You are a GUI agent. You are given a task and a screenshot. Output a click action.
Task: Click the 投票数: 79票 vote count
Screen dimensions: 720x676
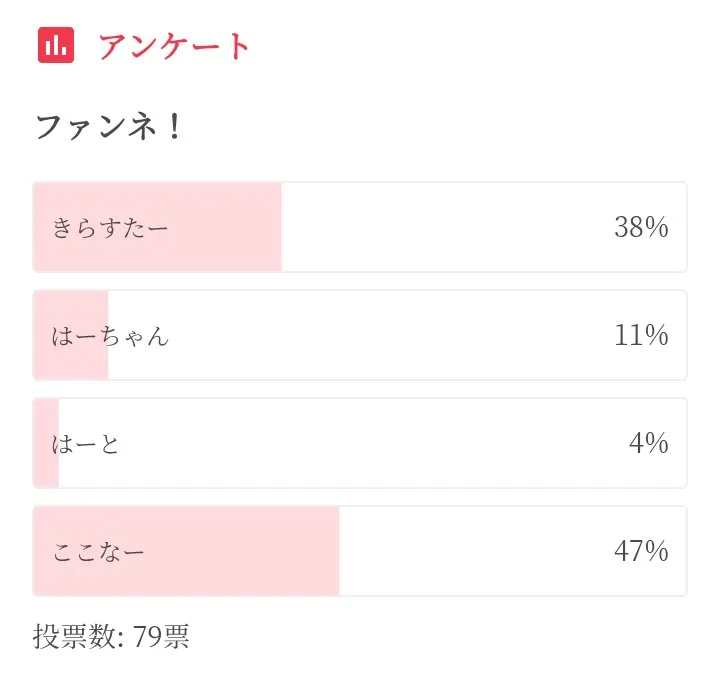(x=111, y=636)
